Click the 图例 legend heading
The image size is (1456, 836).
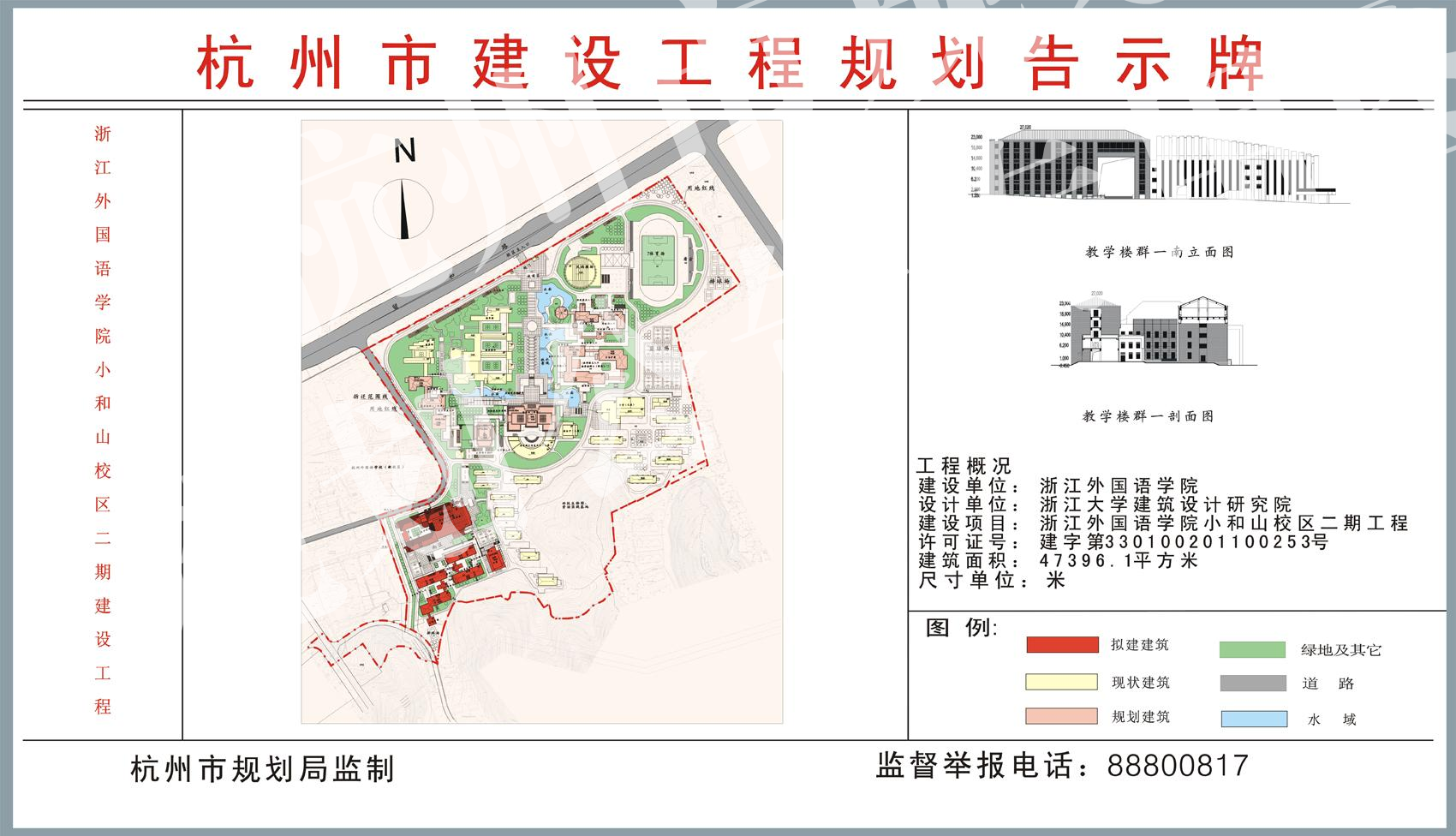[x=963, y=628]
